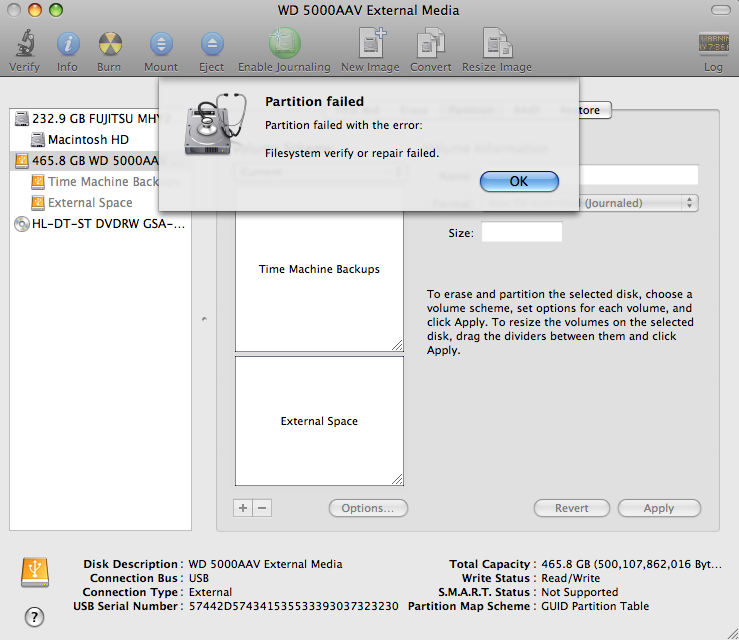The width and height of the screenshot is (739, 640).
Task: Click the Connection Type External value
Action: click(x=210, y=592)
